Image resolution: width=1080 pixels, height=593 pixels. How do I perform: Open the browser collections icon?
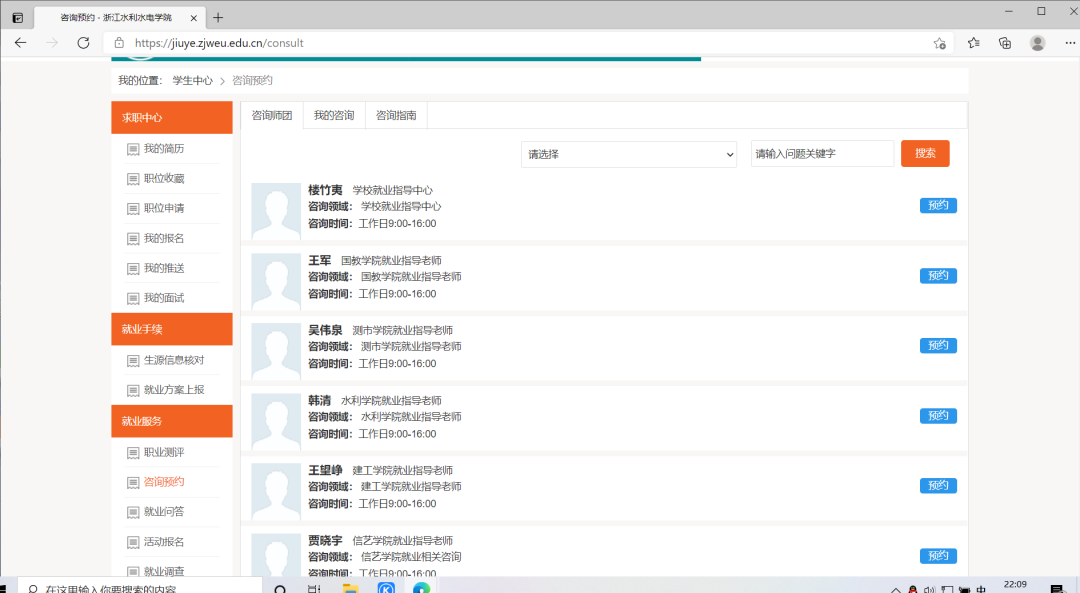point(1005,43)
